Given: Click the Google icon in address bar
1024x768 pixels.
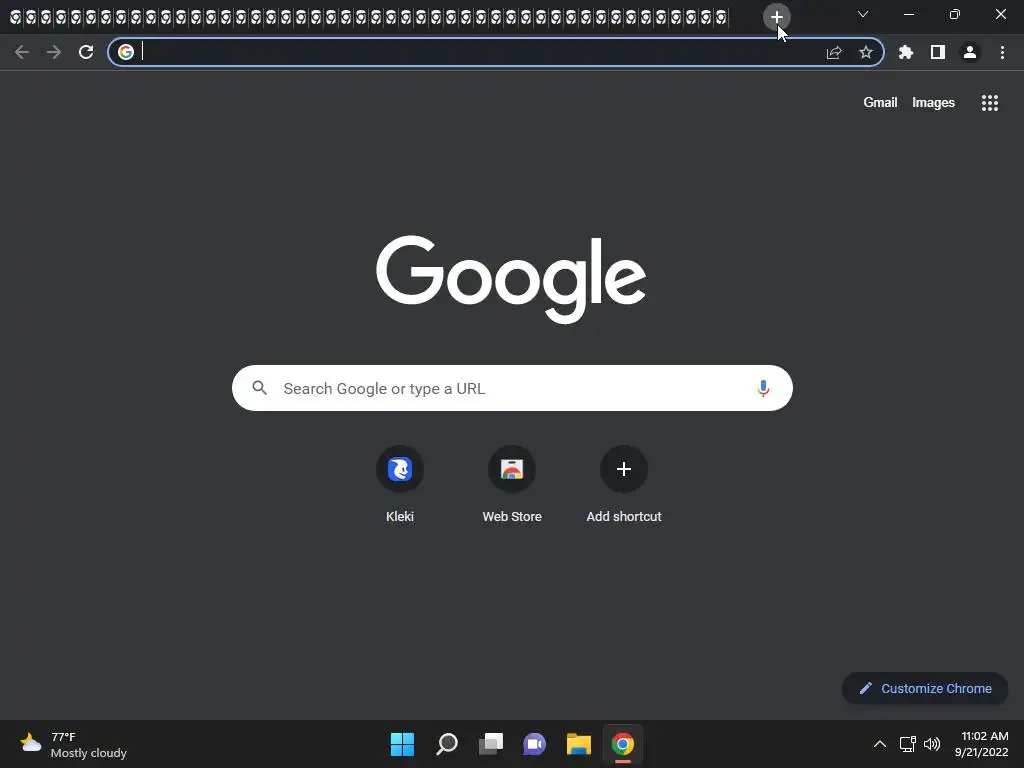Looking at the screenshot, I should coord(126,52).
